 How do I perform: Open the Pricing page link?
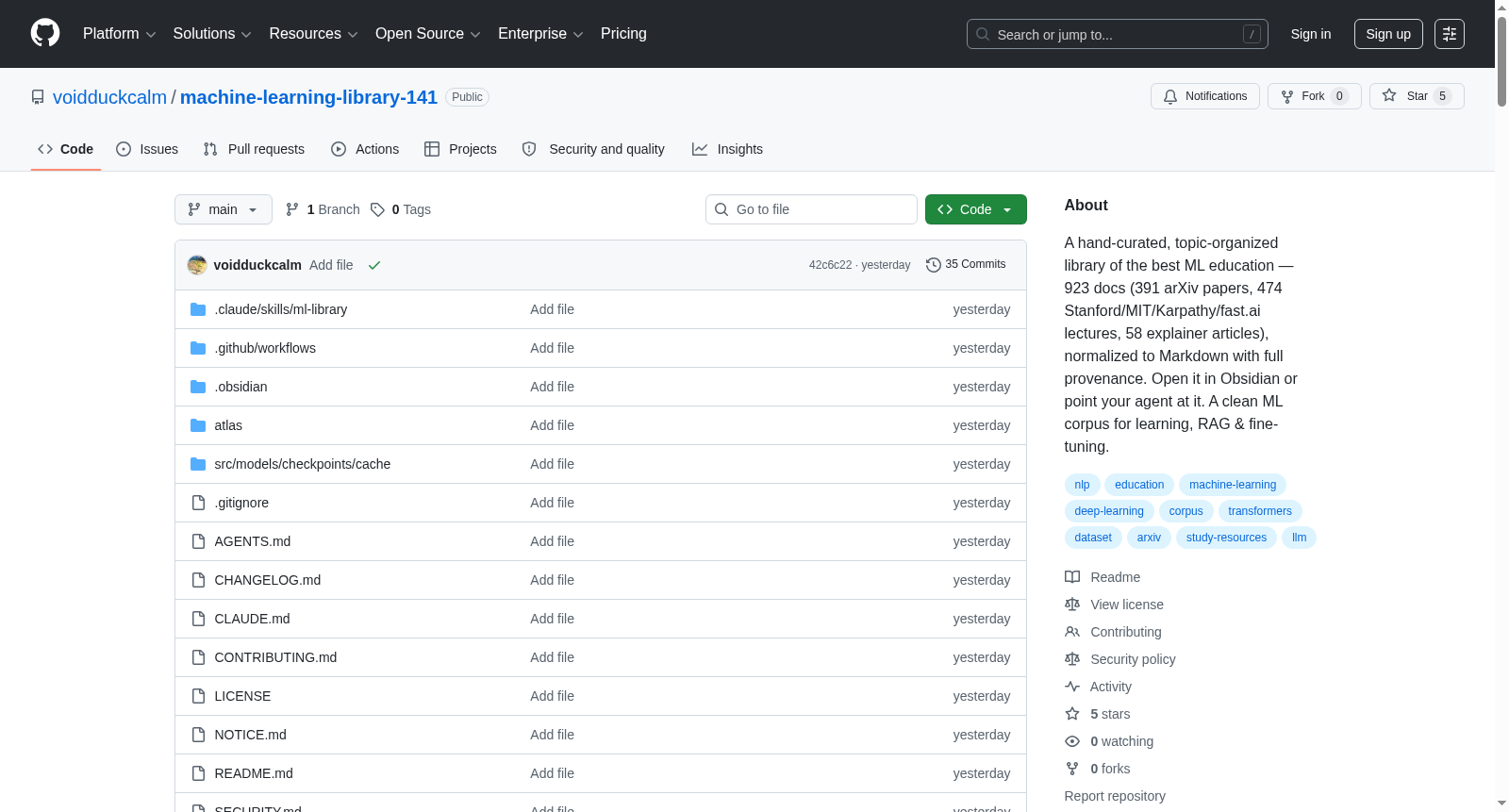click(623, 34)
